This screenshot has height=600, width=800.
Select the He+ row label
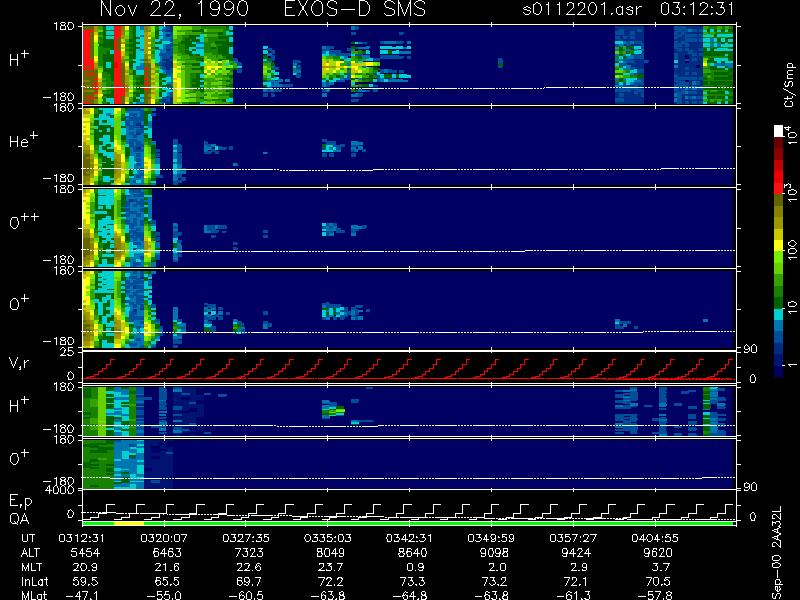[x=23, y=140]
